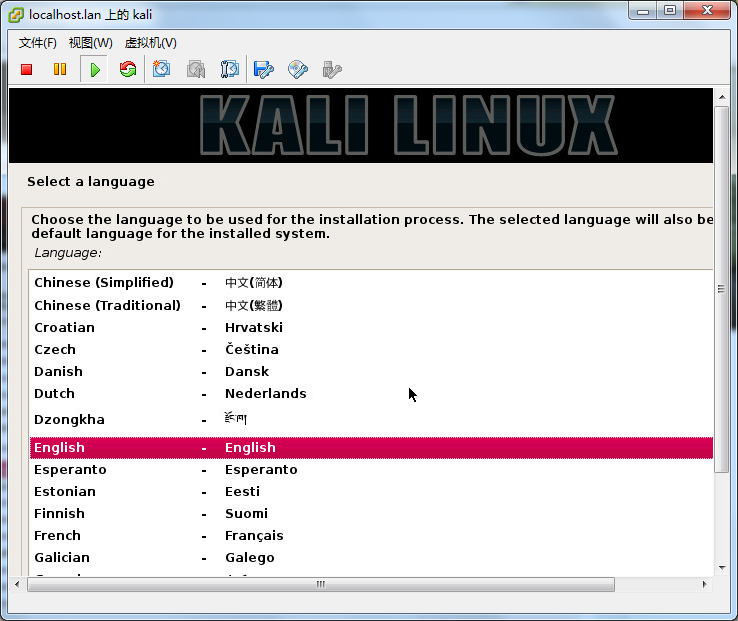Viewport: 738px width, 621px height.
Task: Open the 文件(F) menu
Action: [38, 43]
